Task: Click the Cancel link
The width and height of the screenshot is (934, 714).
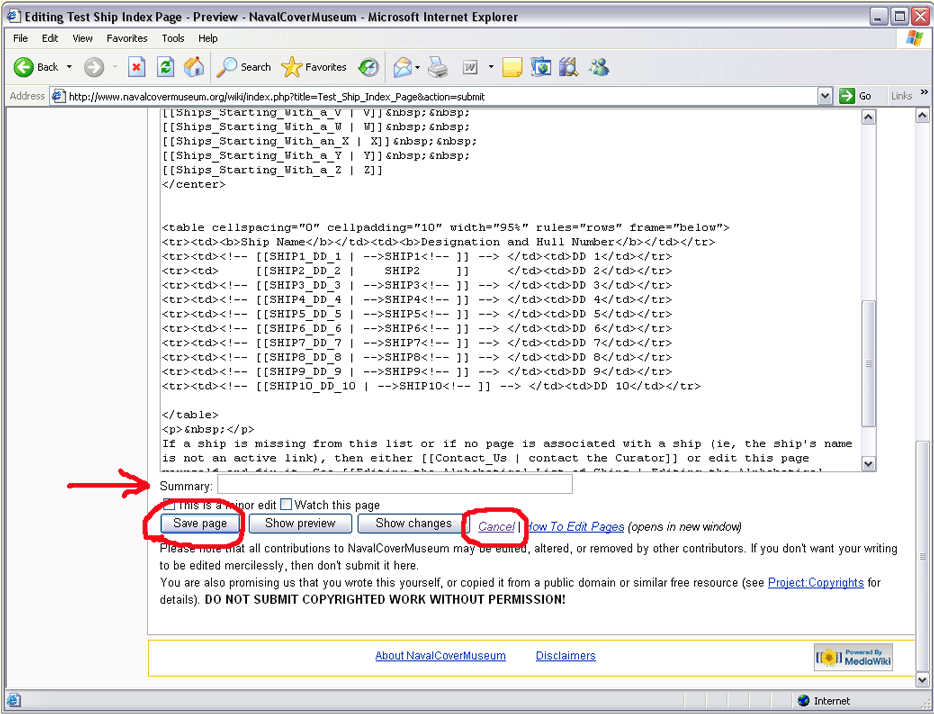Action: pos(495,526)
